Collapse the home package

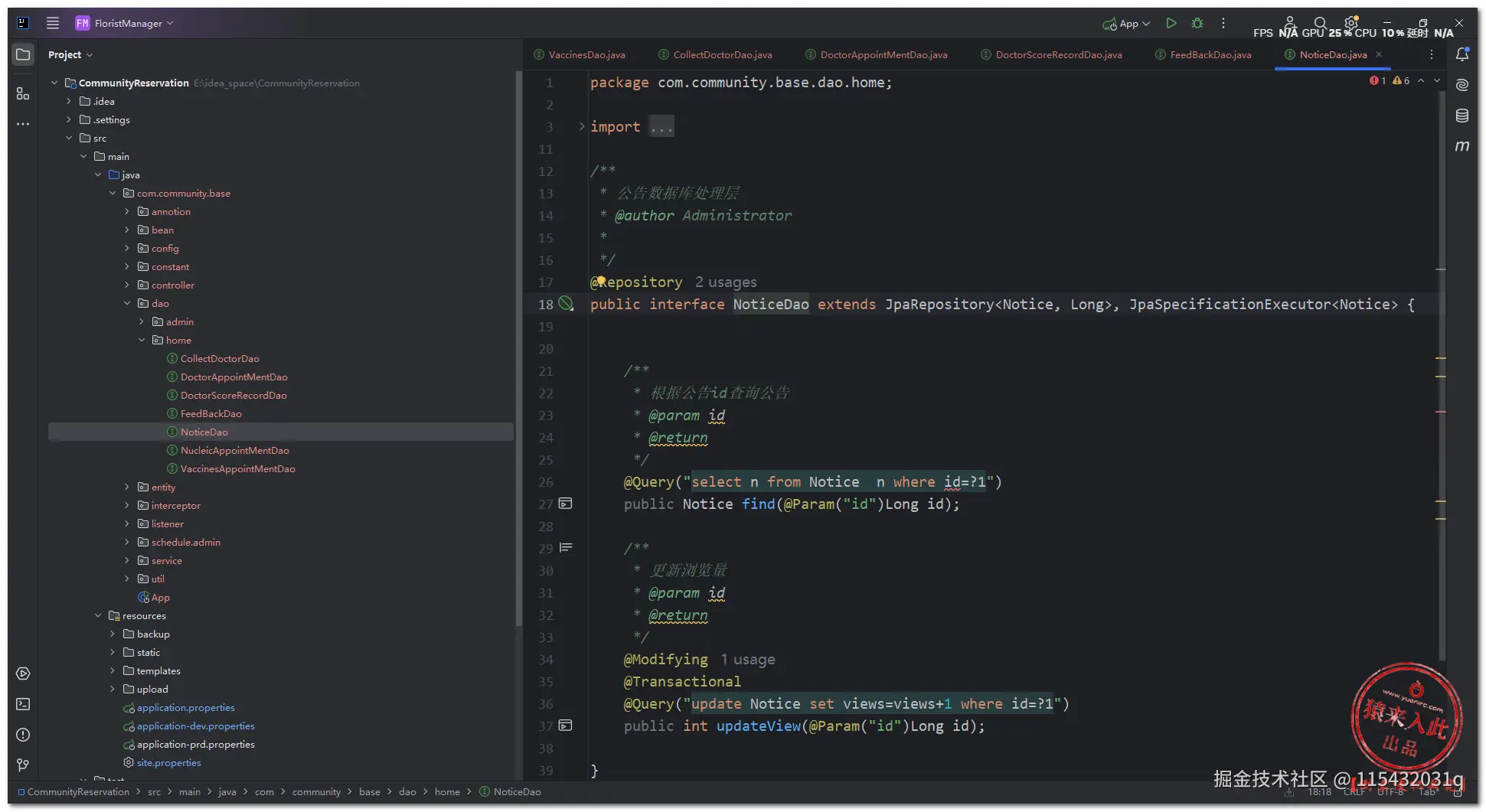pos(142,340)
